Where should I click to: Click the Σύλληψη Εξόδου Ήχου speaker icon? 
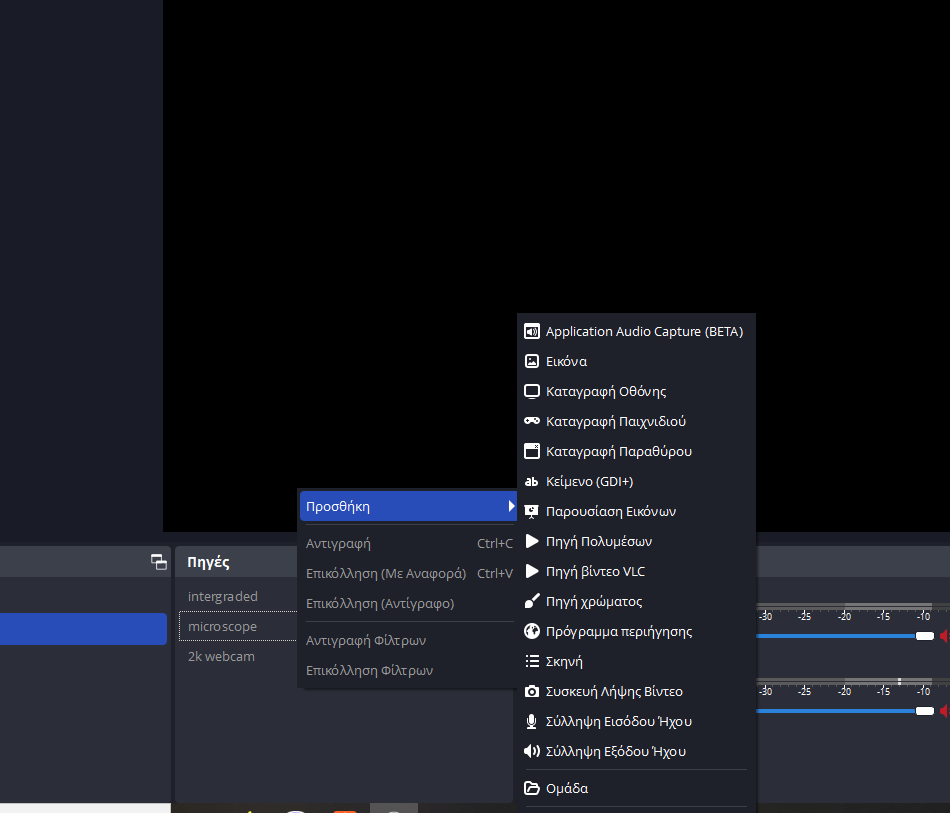click(531, 751)
